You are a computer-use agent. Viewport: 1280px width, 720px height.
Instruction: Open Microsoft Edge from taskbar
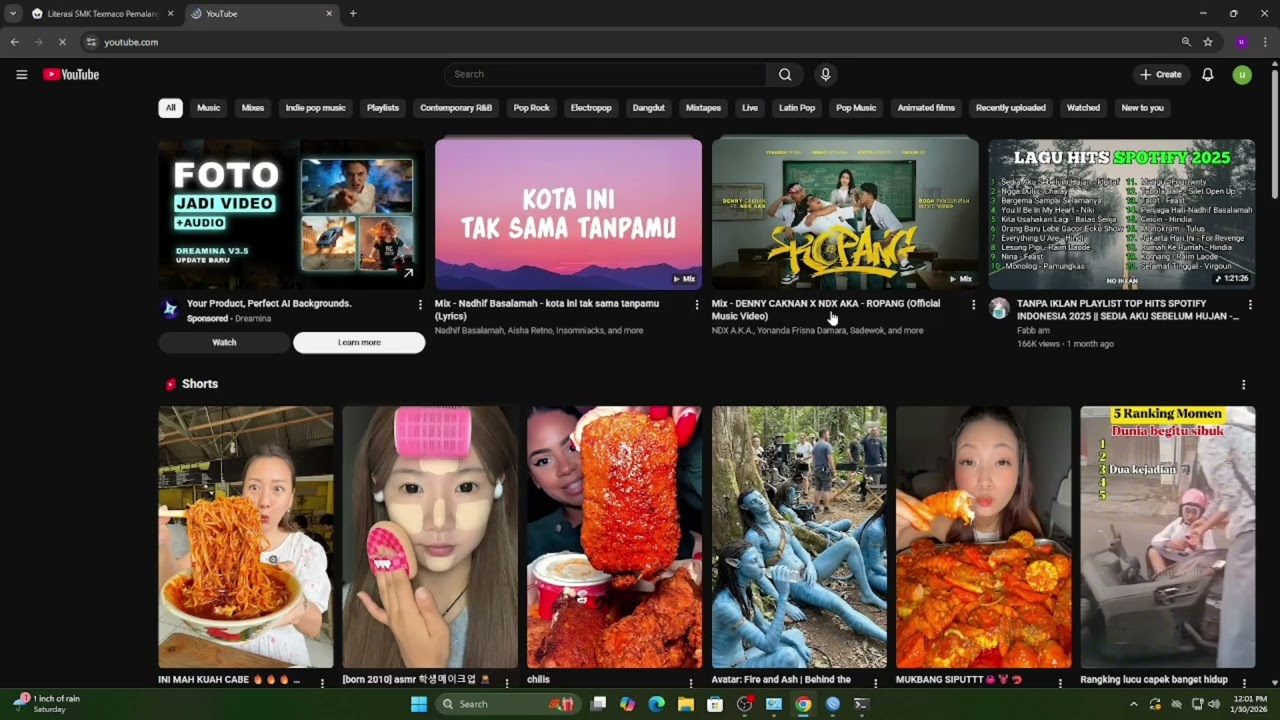656,704
